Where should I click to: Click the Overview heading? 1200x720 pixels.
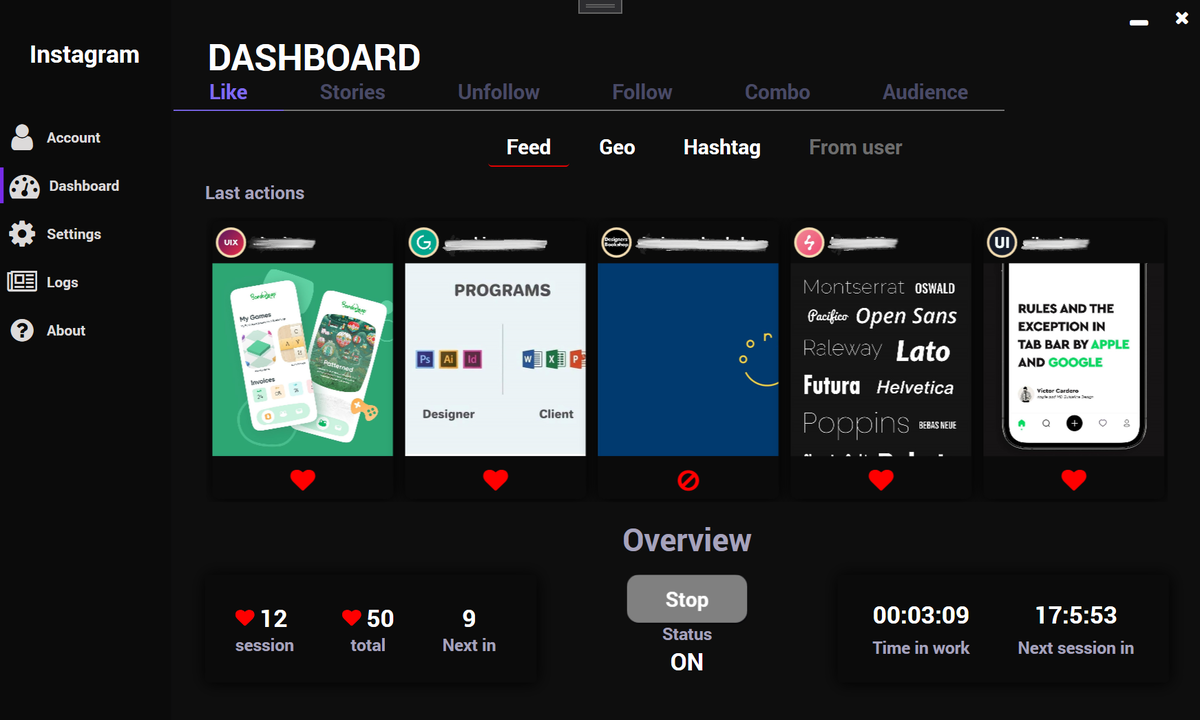[x=687, y=540]
